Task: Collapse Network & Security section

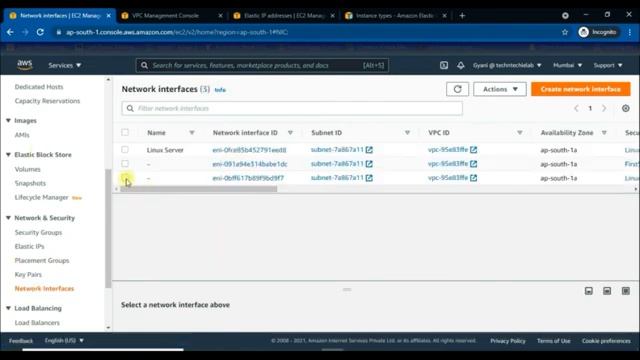Action: click(8, 218)
